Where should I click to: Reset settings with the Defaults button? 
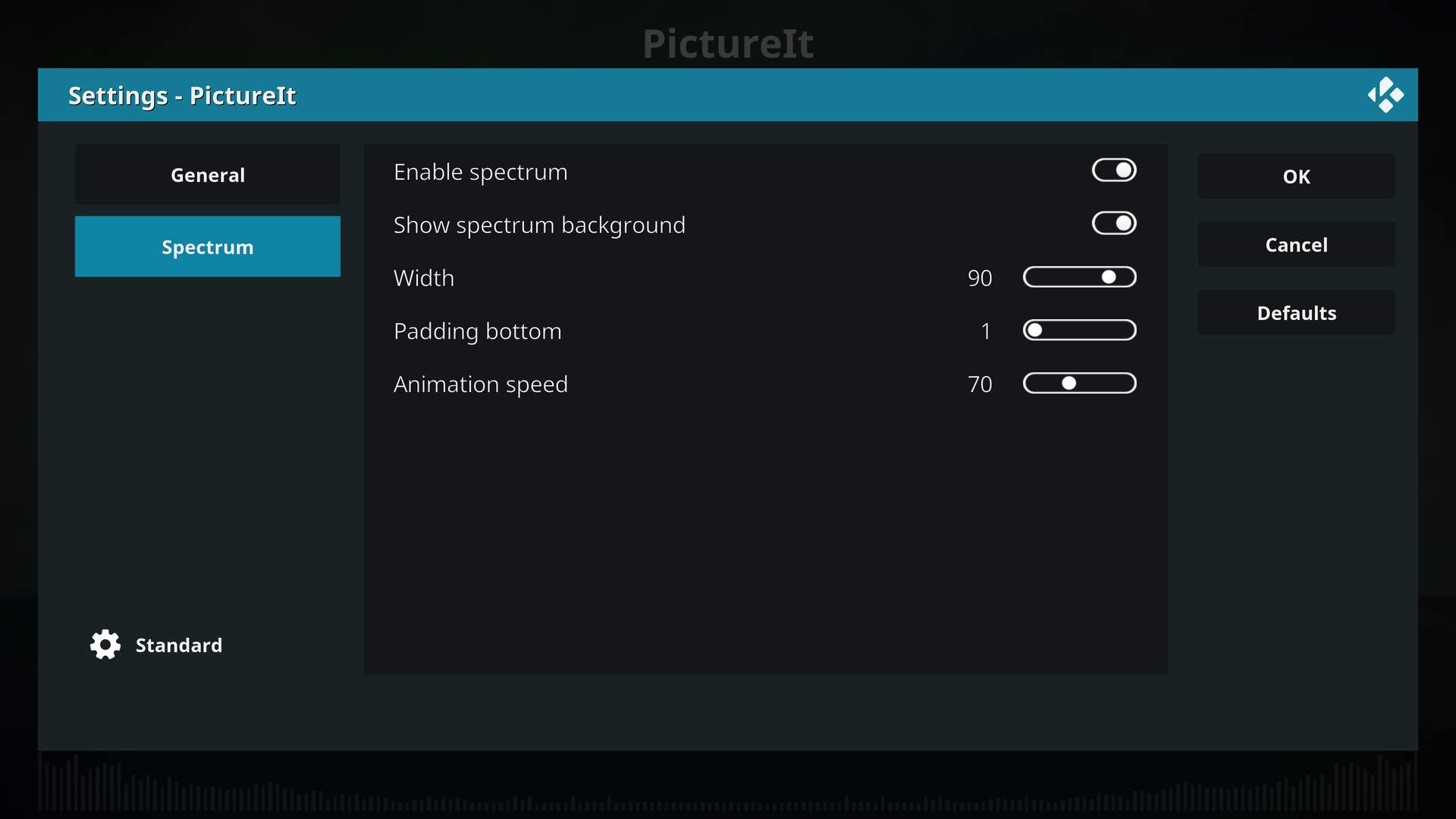(1295, 313)
